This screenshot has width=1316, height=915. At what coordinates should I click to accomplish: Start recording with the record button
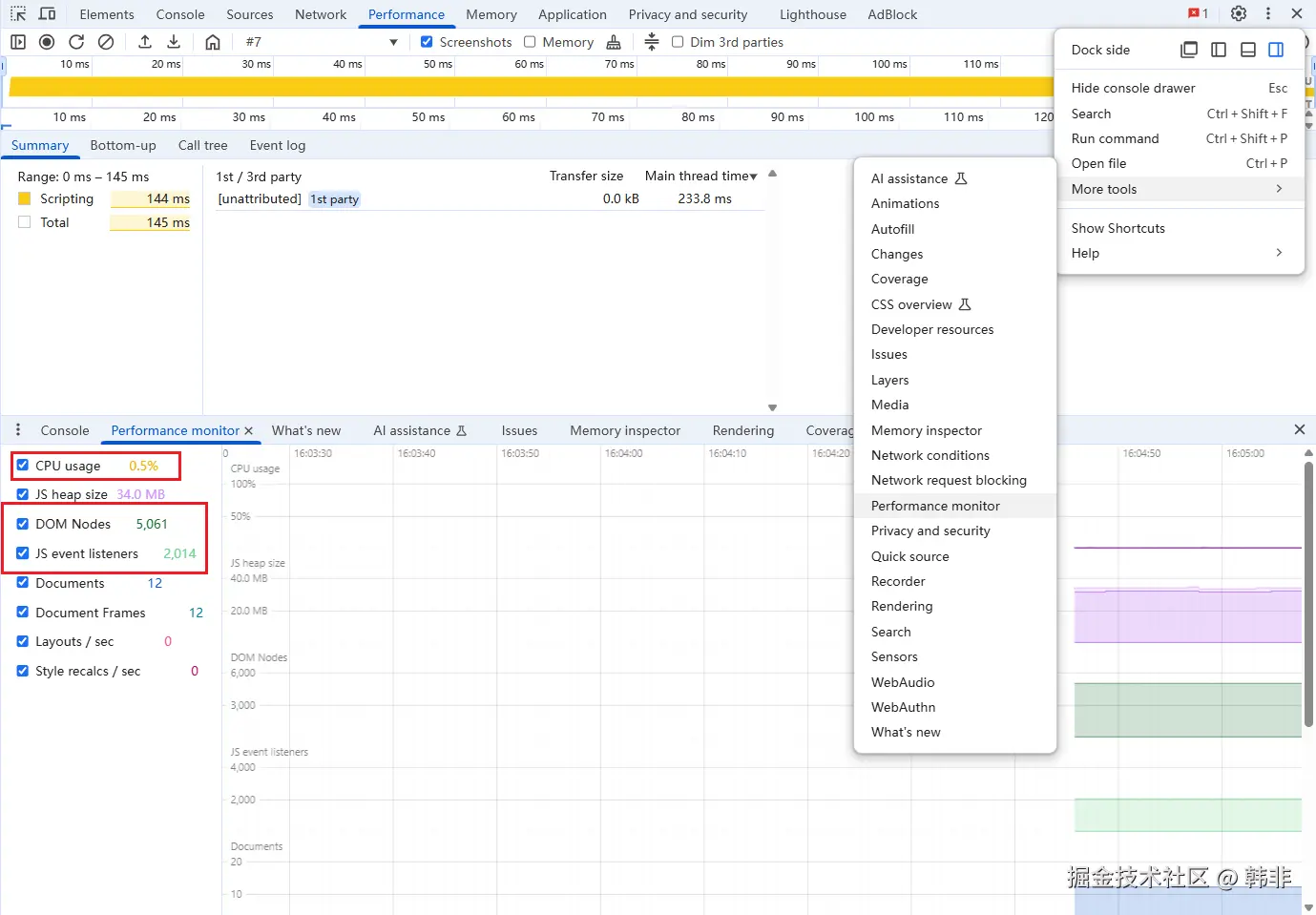[x=47, y=42]
